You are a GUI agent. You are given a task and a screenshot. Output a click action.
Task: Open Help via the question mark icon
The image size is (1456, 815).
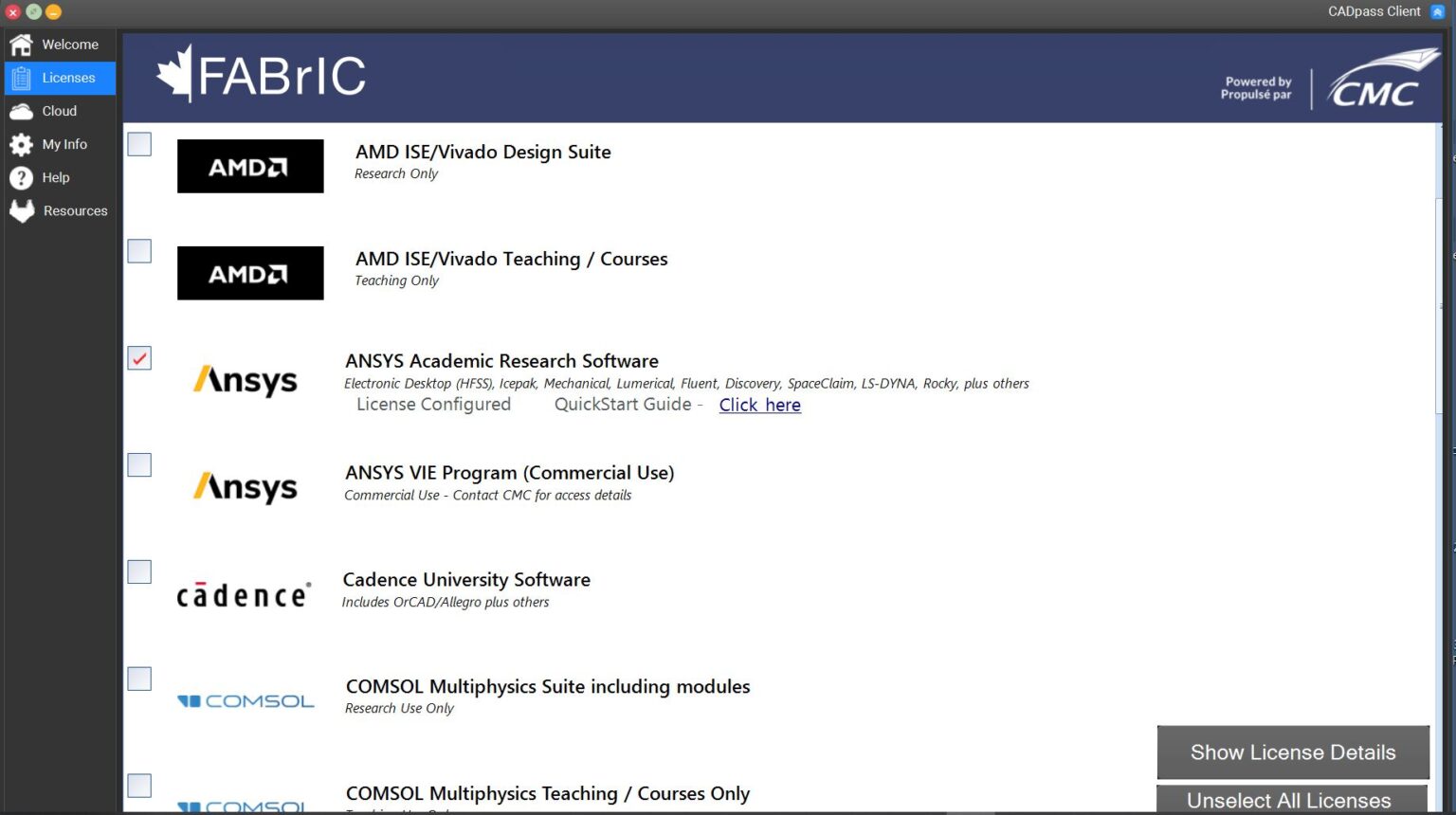pos(21,177)
